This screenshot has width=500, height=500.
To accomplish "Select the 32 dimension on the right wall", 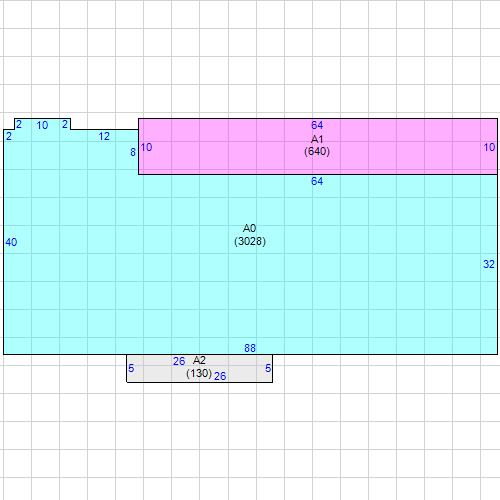I will pos(489,264).
